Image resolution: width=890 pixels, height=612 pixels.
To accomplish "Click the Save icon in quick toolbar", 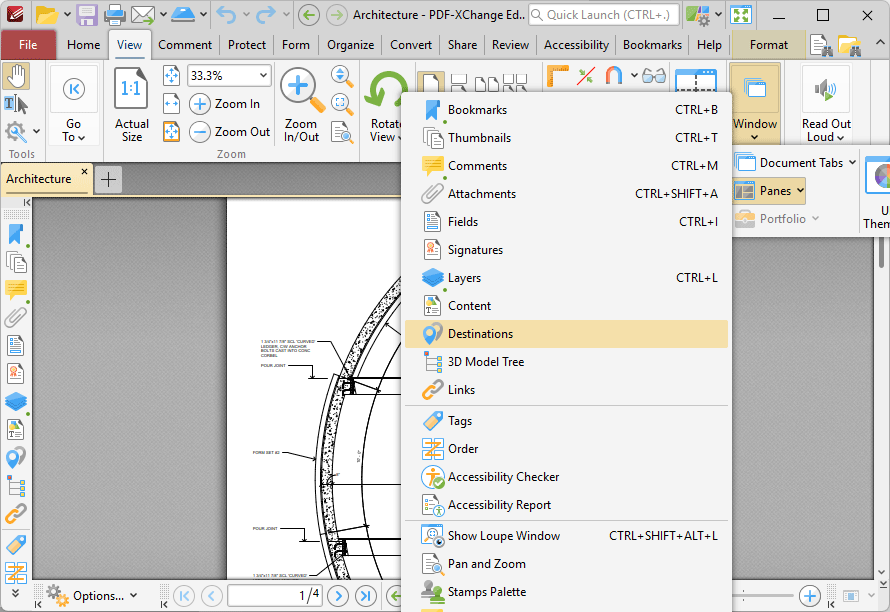I will tap(87, 15).
